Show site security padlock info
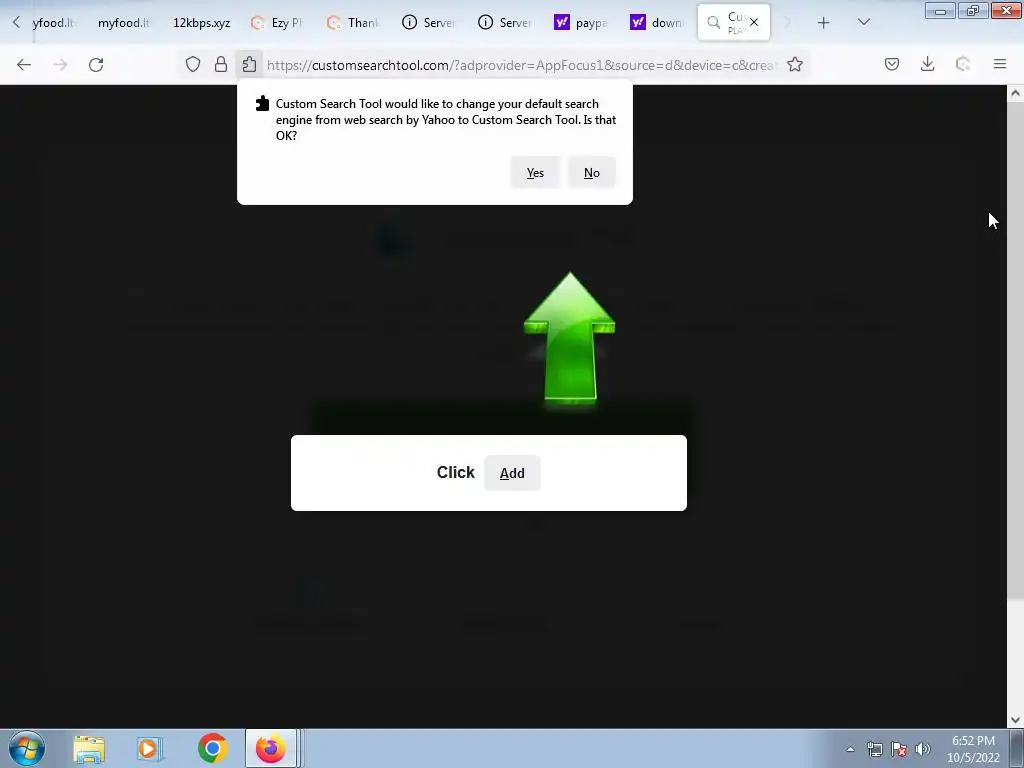The width and height of the screenshot is (1024, 768). point(221,64)
